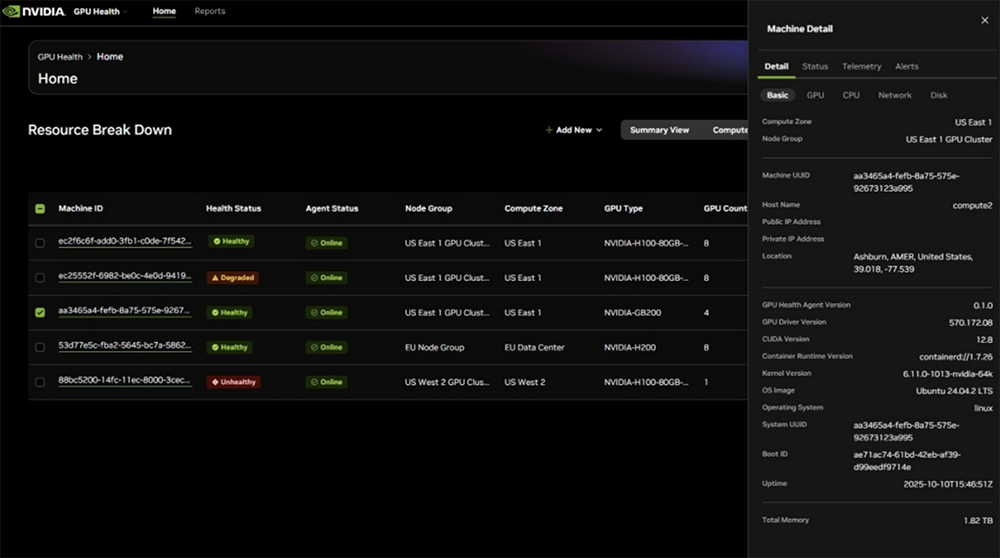Viewport: 1000px width, 558px height.
Task: Switch to Summary View
Action: [659, 130]
